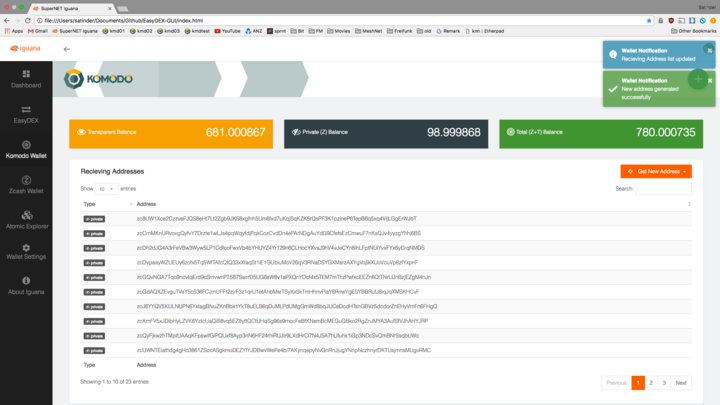Open the Remark bookmark
720x405 pixels.
coord(448,31)
